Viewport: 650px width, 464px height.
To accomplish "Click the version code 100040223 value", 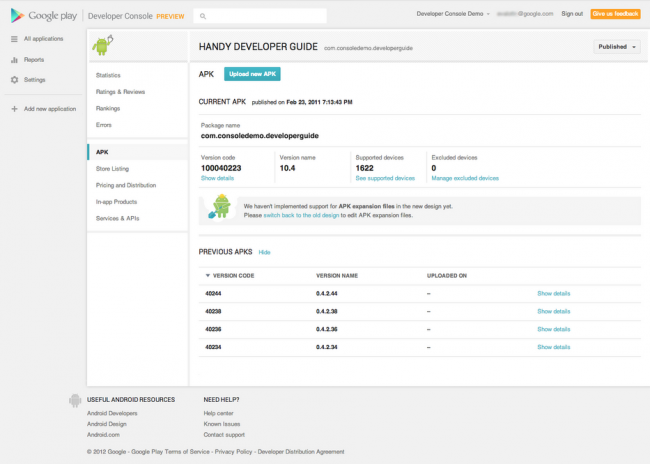I will [221, 168].
